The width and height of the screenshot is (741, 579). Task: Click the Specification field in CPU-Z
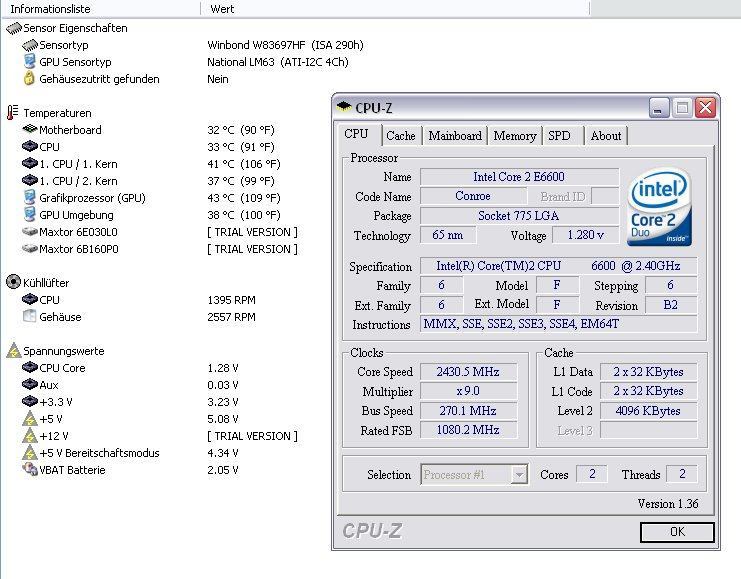[558, 266]
